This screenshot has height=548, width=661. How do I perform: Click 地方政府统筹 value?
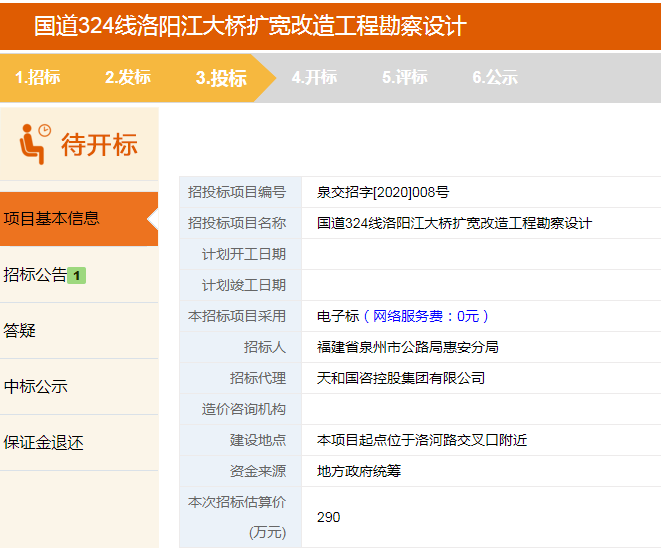point(359,471)
